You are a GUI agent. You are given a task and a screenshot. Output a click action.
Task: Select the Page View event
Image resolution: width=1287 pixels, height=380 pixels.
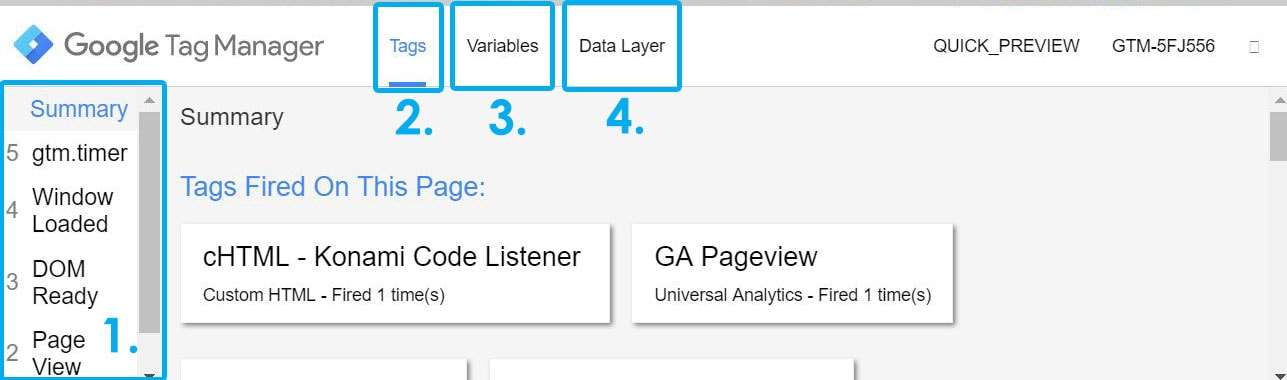(x=58, y=353)
